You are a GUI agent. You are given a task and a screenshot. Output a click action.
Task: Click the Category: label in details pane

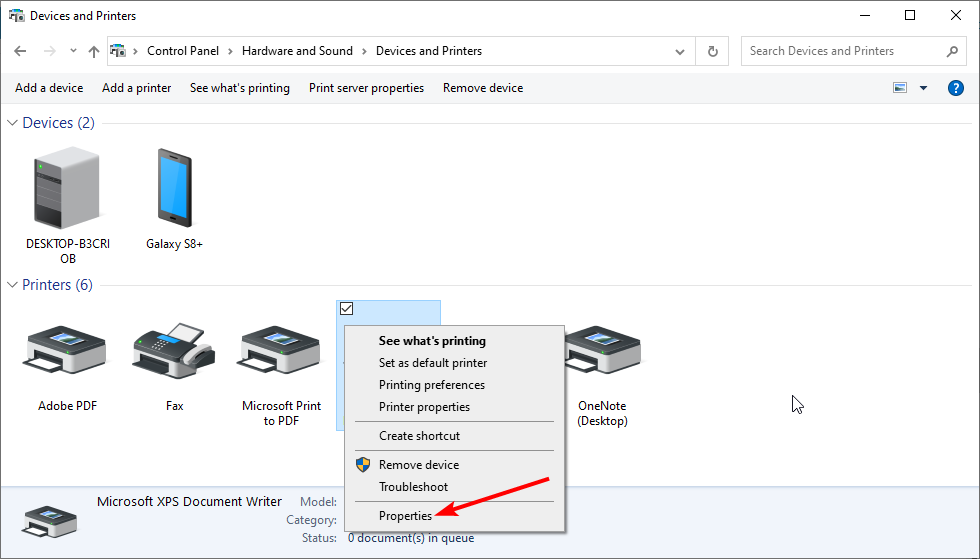point(311,520)
